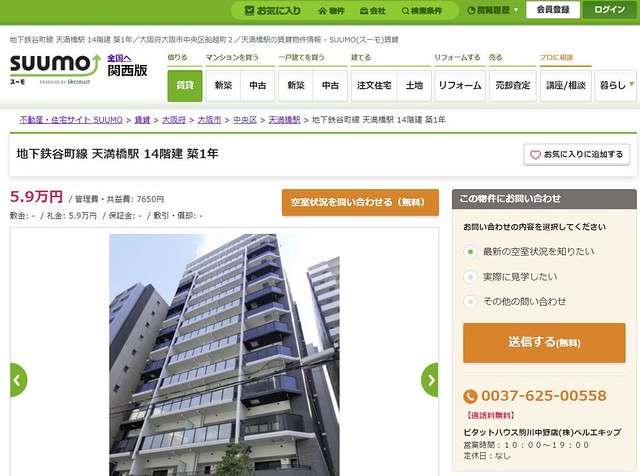Click 空室状況を問い合わせる（無料） button
The image size is (640, 476).
pyautogui.click(x=360, y=202)
